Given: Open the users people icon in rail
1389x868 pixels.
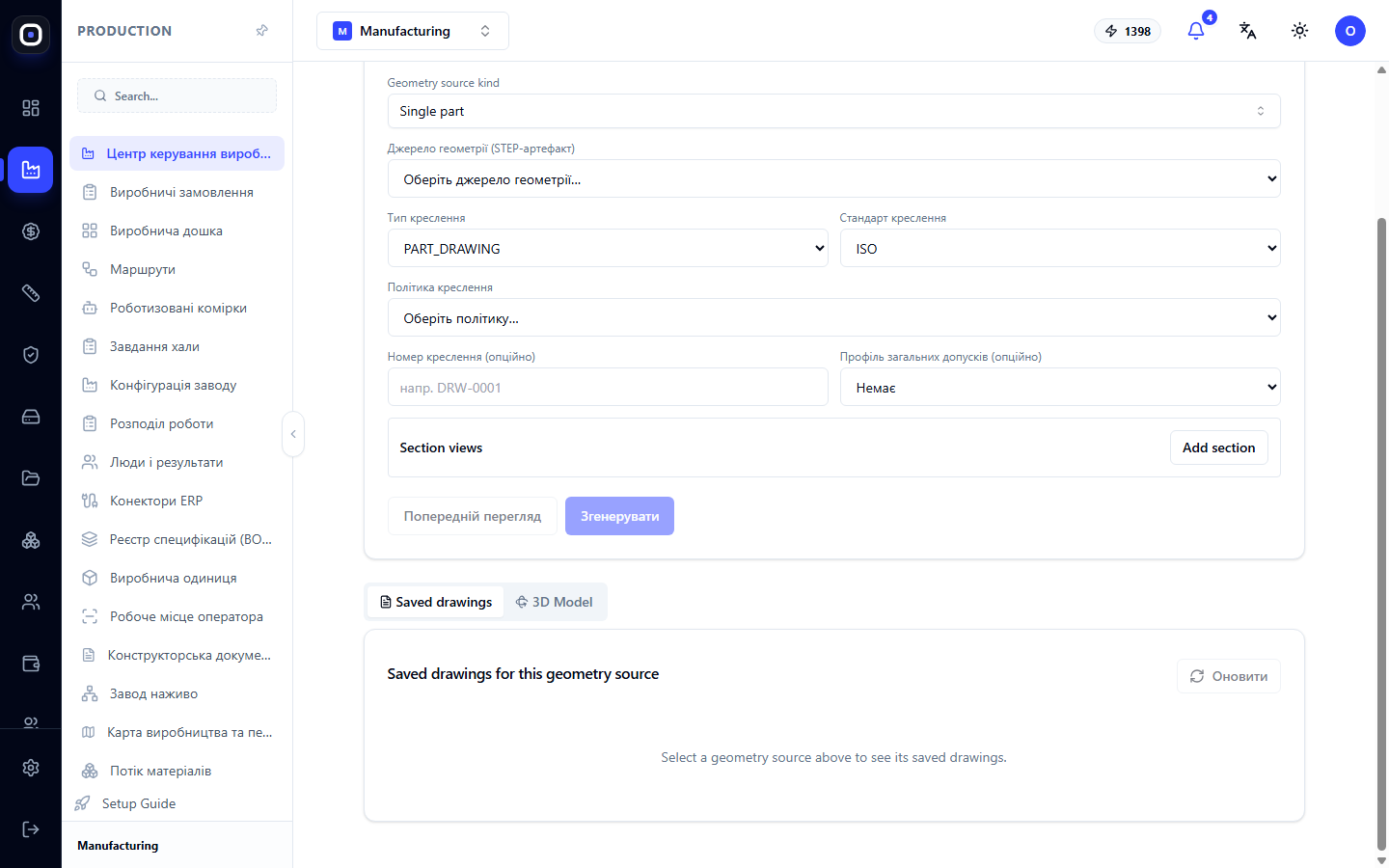Looking at the screenshot, I should [31, 602].
